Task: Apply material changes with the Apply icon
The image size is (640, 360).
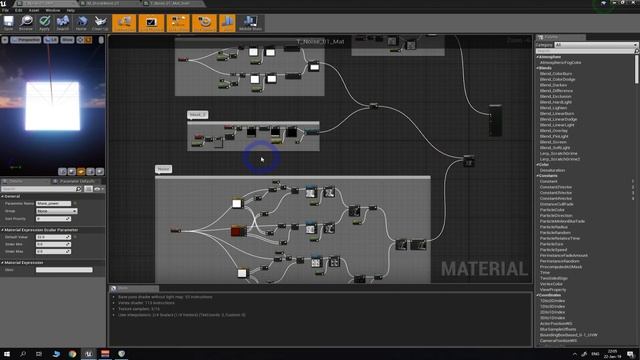Action: pyautogui.click(x=44, y=23)
